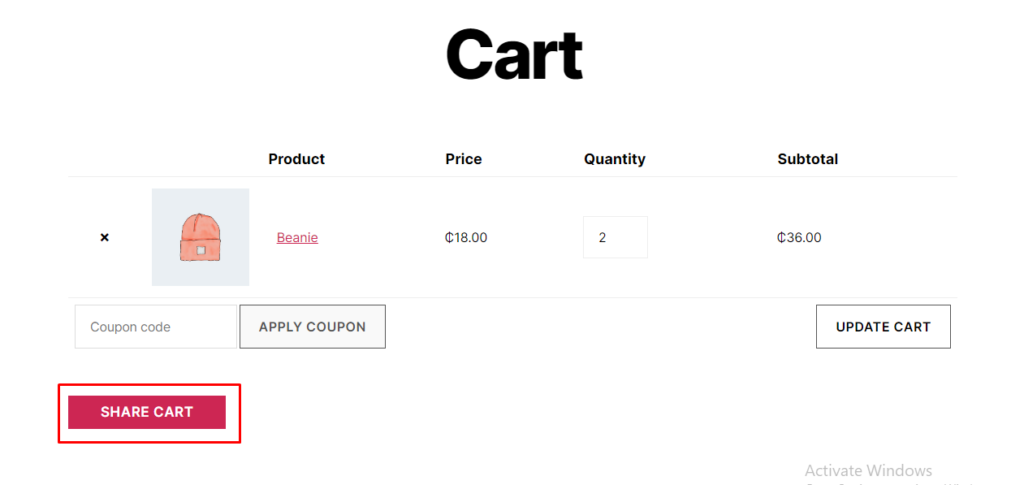
Task: Open the Beanie product thumbnail image
Action: click(200, 237)
